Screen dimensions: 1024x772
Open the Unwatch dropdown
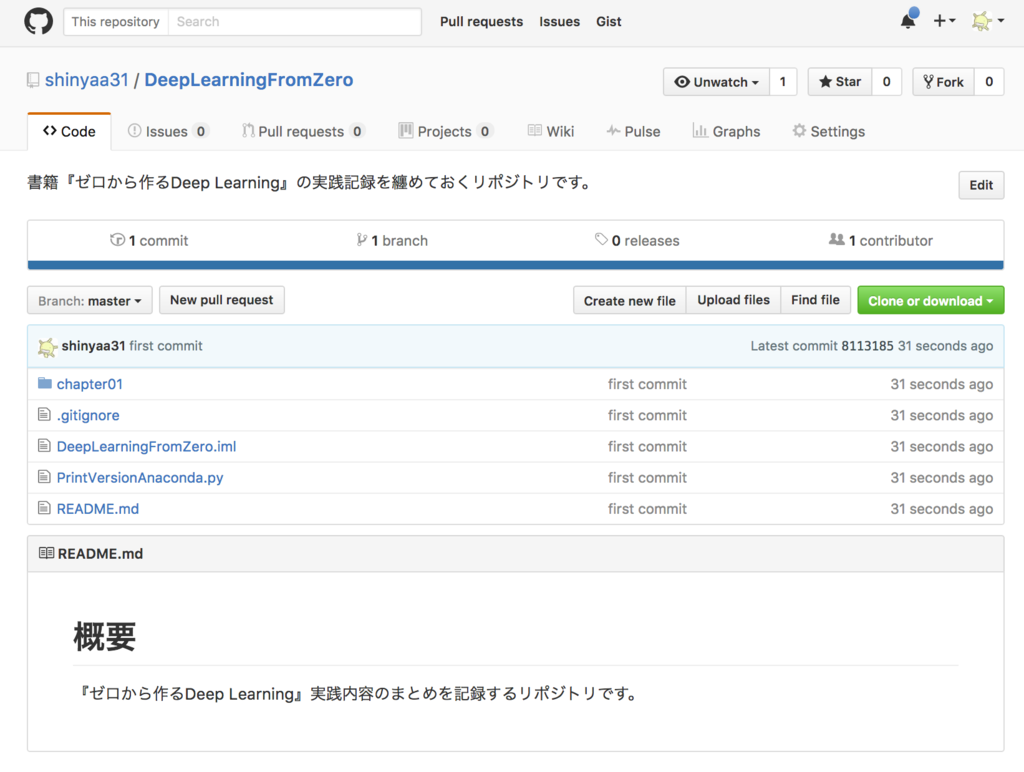(x=716, y=82)
